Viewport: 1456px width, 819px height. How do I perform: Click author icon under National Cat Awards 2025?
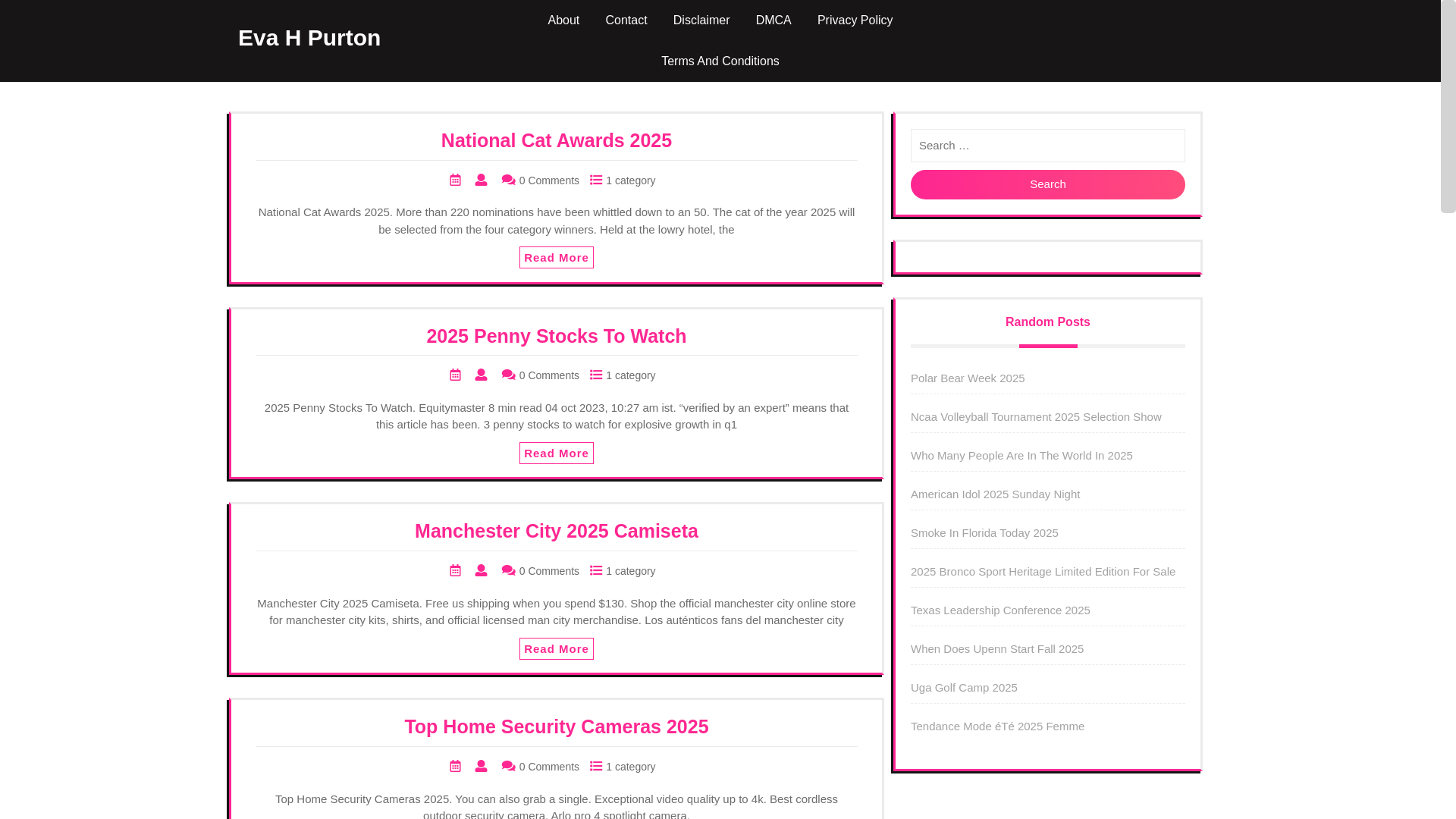(481, 180)
